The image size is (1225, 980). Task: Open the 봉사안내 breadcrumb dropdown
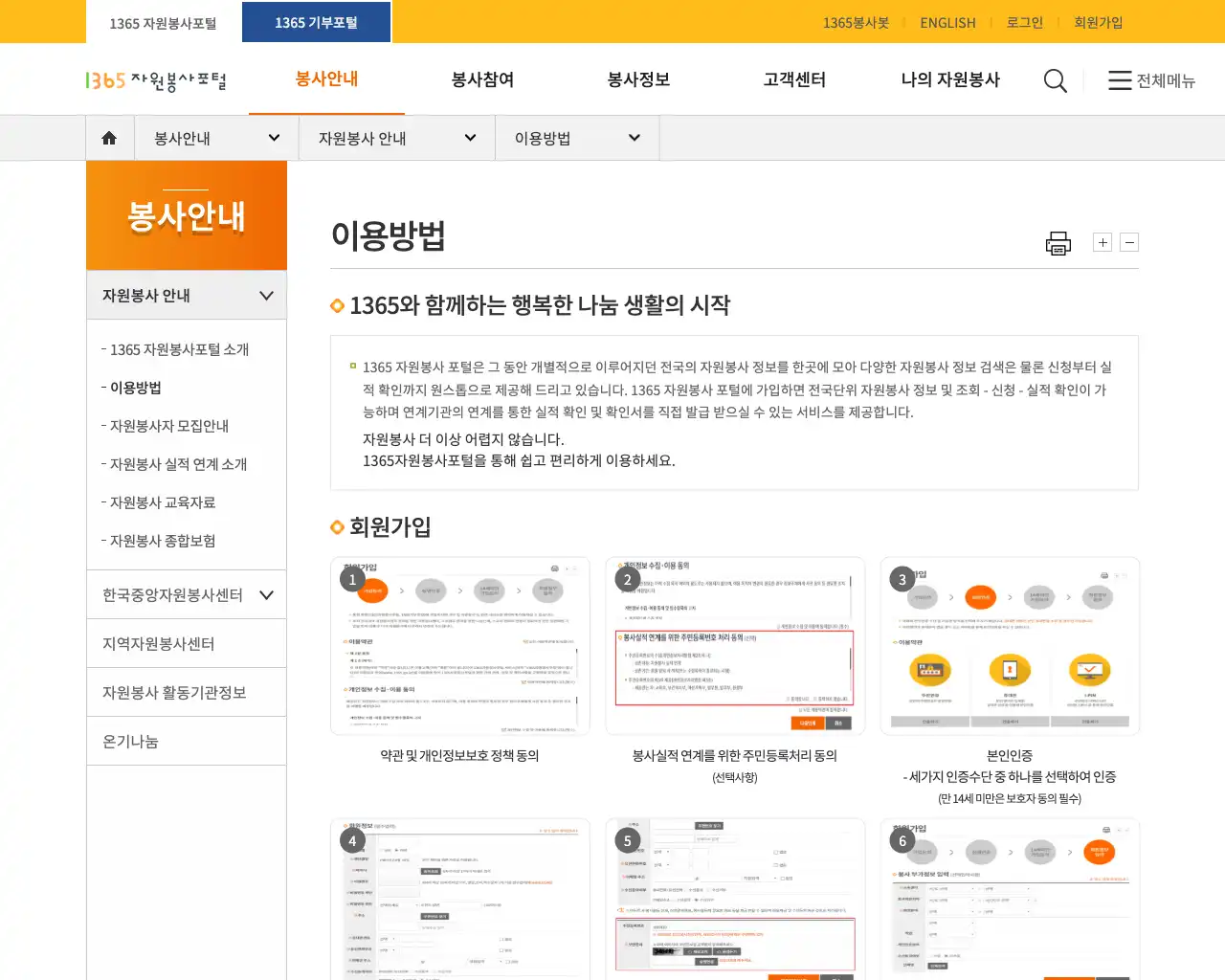[x=214, y=137]
